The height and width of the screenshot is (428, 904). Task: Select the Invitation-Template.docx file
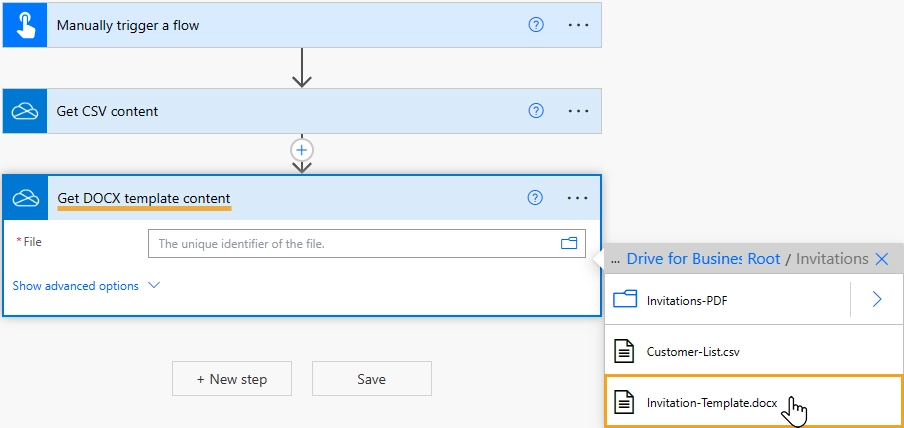(754, 403)
